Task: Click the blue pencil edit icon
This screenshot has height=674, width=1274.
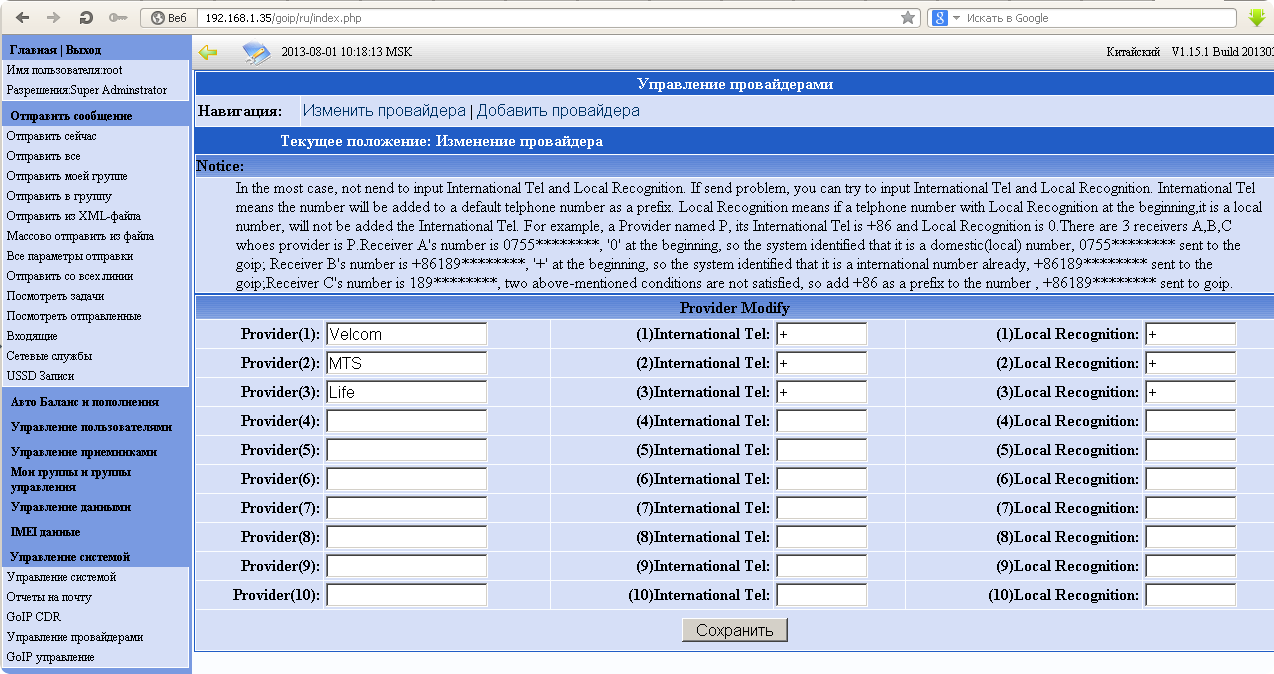Action: tap(257, 52)
